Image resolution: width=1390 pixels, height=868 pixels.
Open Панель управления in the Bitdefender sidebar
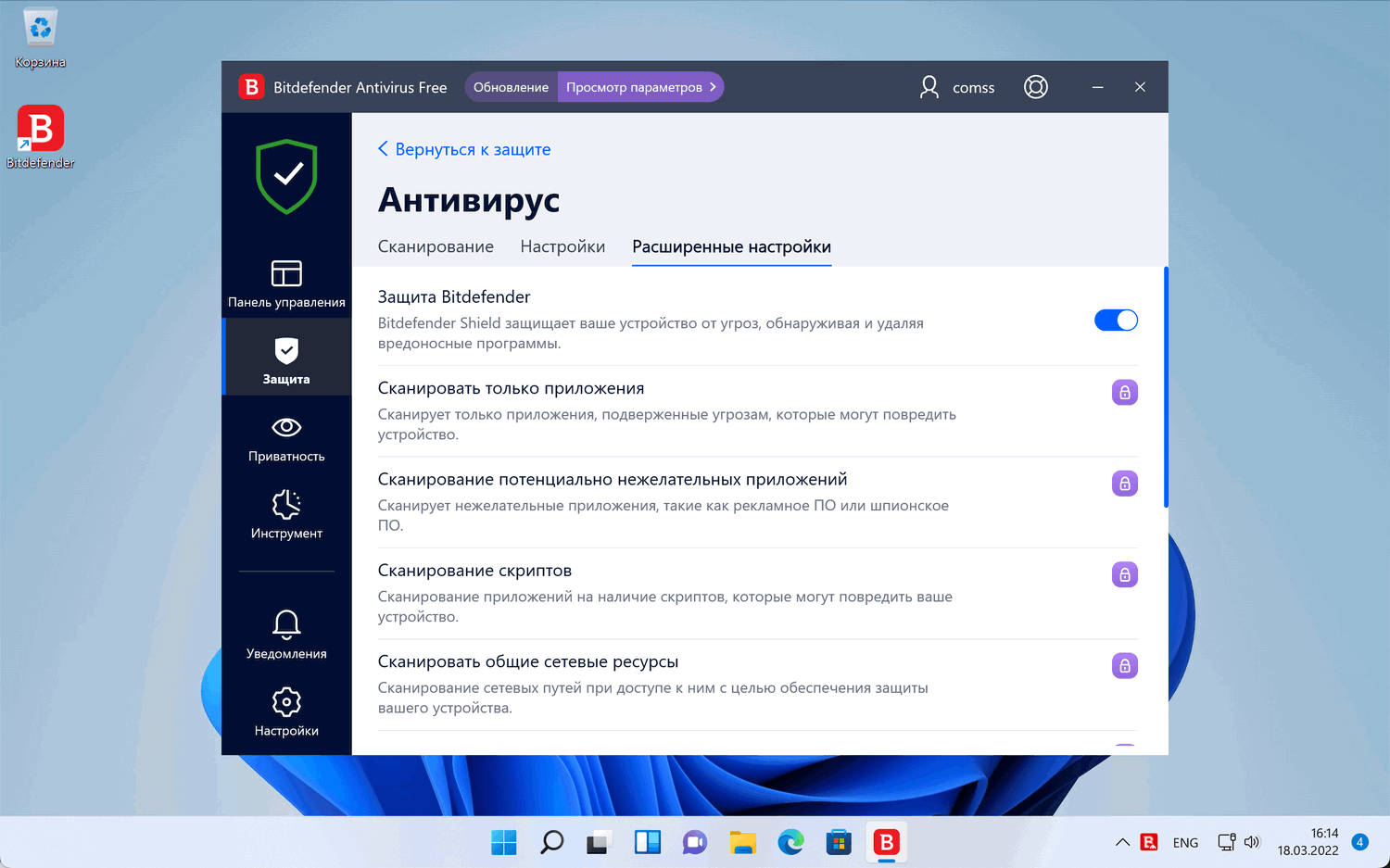point(286,283)
